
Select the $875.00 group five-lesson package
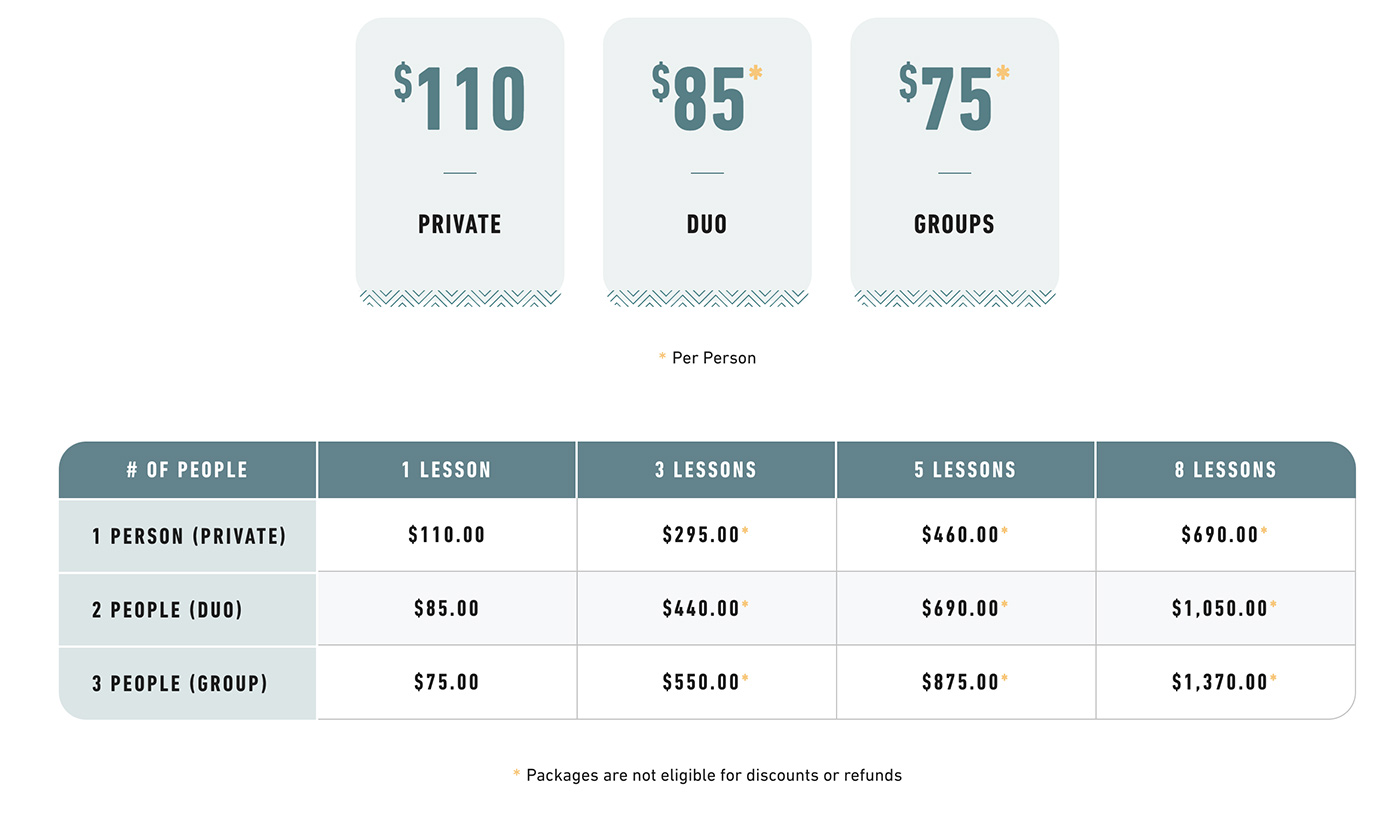click(x=961, y=682)
